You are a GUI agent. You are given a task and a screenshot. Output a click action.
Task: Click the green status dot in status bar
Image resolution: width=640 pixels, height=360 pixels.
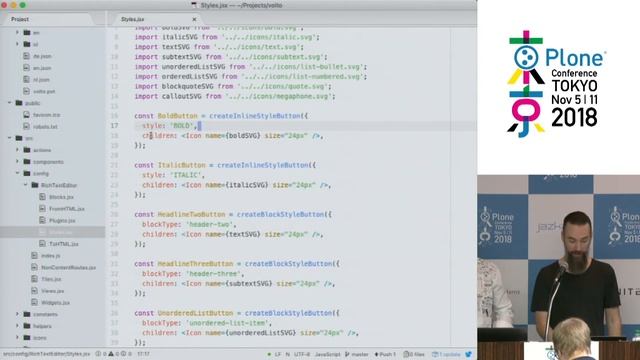[x=269, y=354]
